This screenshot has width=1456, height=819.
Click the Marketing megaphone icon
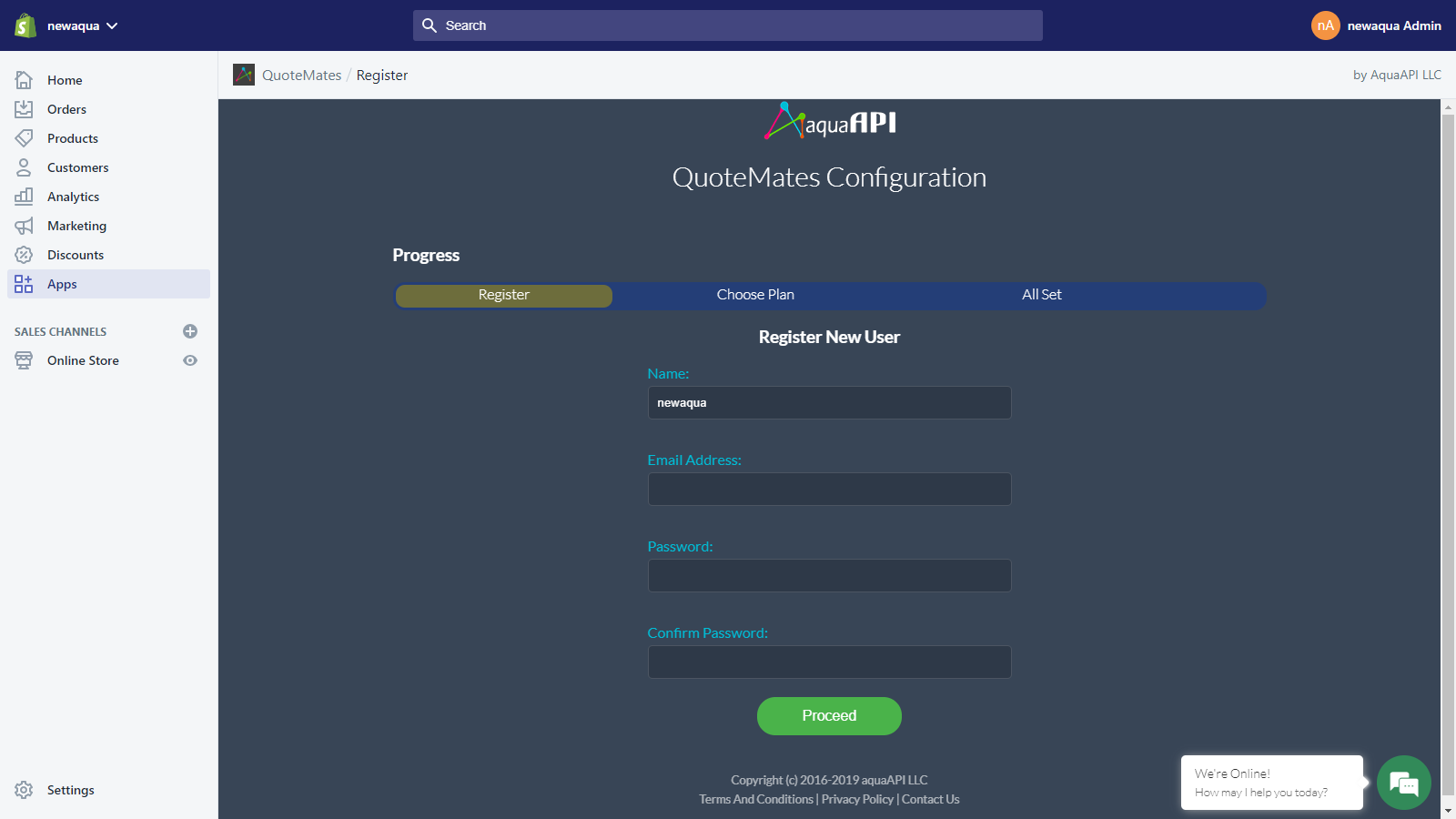(24, 226)
